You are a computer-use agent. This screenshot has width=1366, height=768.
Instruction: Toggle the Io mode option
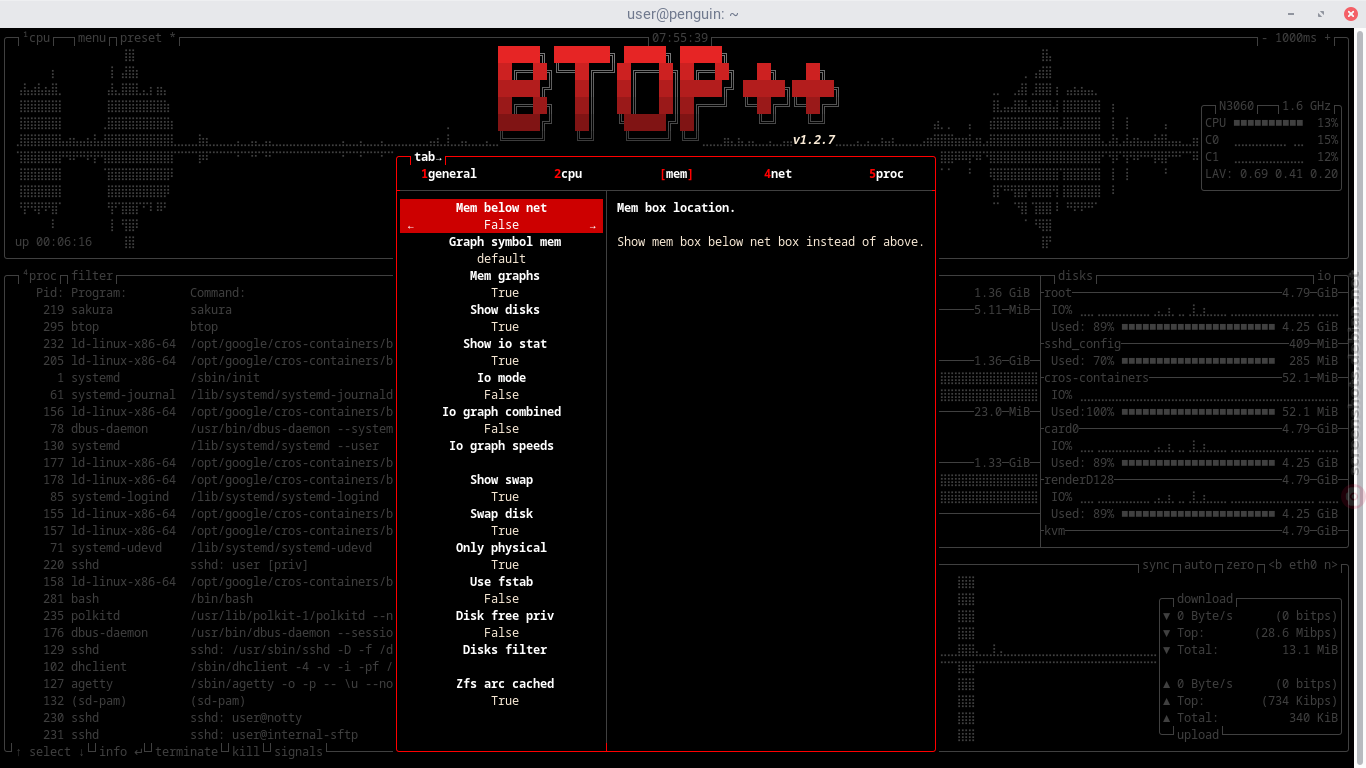[x=502, y=386]
